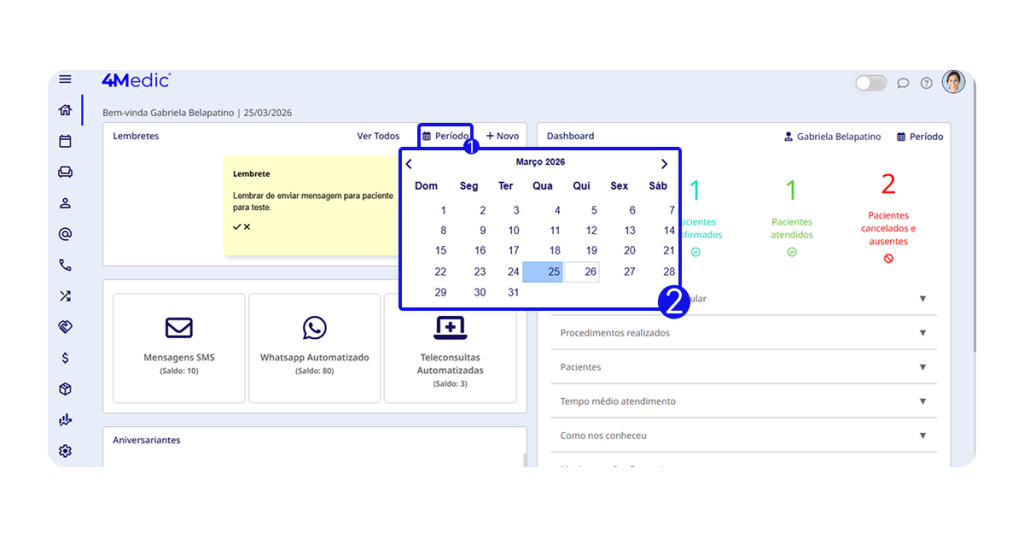
Task: Dismiss the reminder with the X mark
Action: pos(247,227)
